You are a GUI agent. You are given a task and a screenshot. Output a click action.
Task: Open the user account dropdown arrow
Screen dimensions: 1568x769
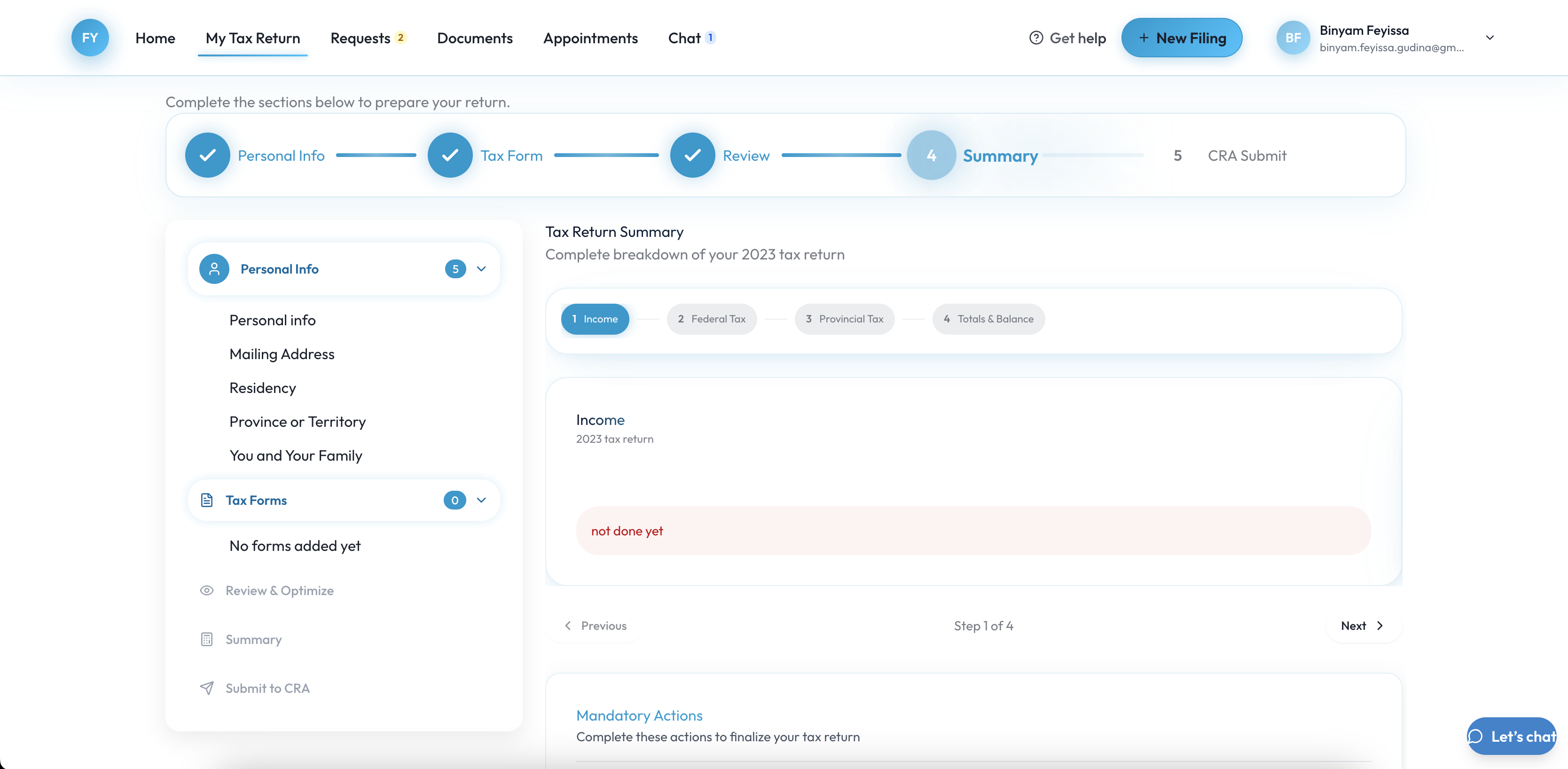(x=1490, y=38)
